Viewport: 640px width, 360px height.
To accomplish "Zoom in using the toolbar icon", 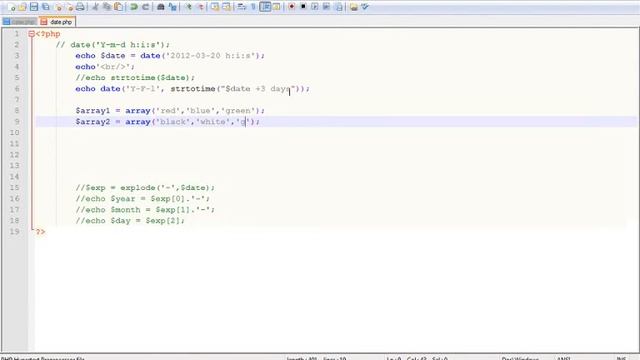I will [x=188, y=7].
